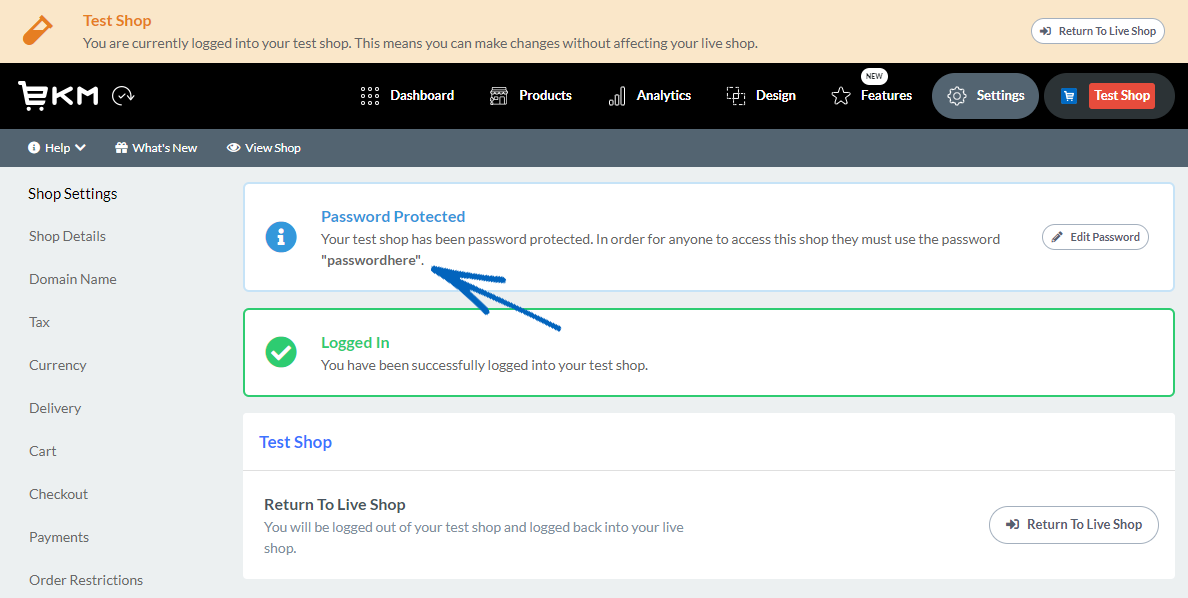Viewport: 1188px width, 598px height.
Task: Click the Edit Password button
Action: (x=1095, y=237)
